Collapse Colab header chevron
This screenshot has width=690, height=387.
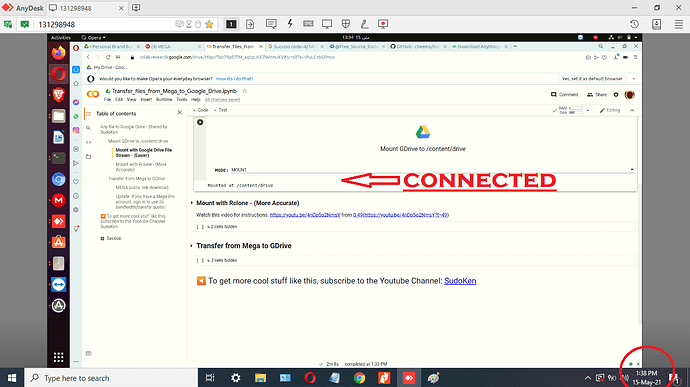pos(632,110)
